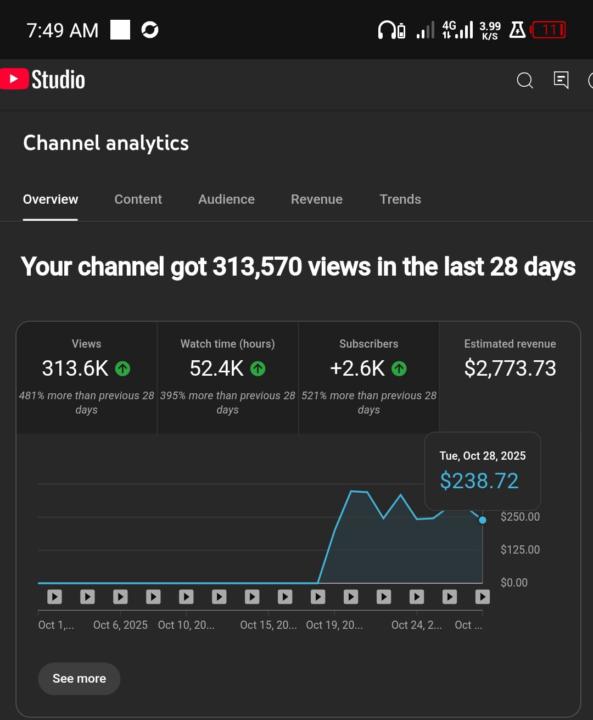Tap the red low battery indicator

click(x=548, y=30)
